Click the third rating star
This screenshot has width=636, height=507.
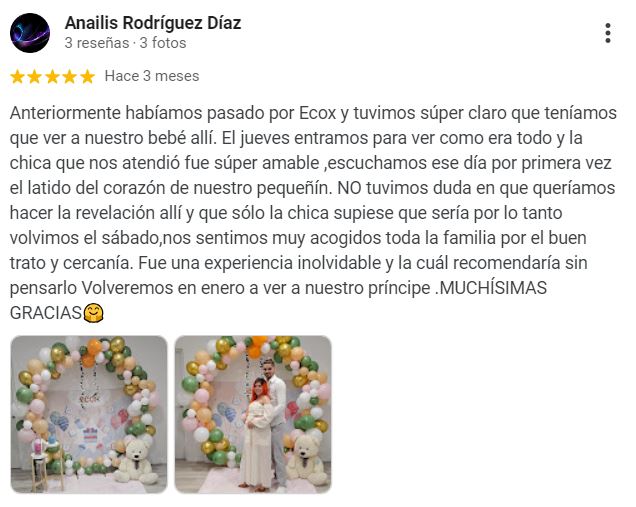point(52,76)
